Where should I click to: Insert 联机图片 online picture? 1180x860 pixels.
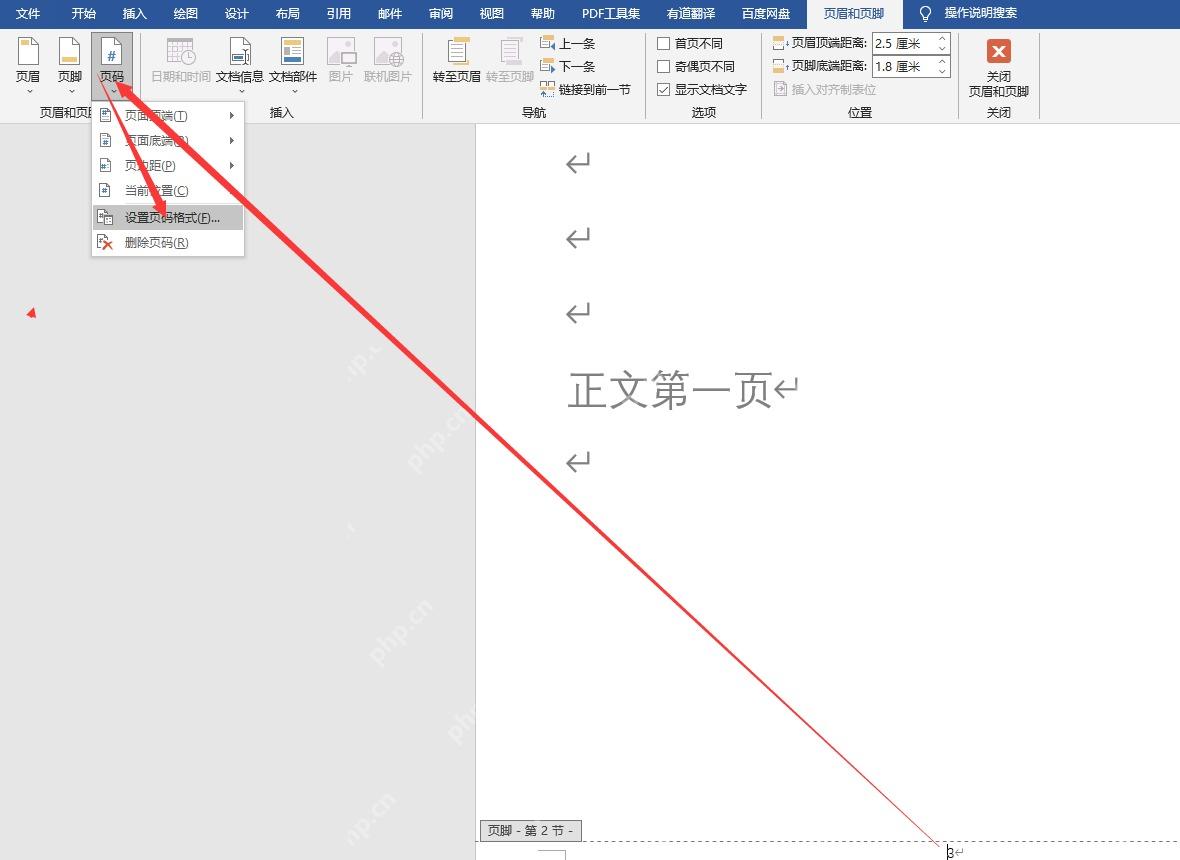(388, 60)
